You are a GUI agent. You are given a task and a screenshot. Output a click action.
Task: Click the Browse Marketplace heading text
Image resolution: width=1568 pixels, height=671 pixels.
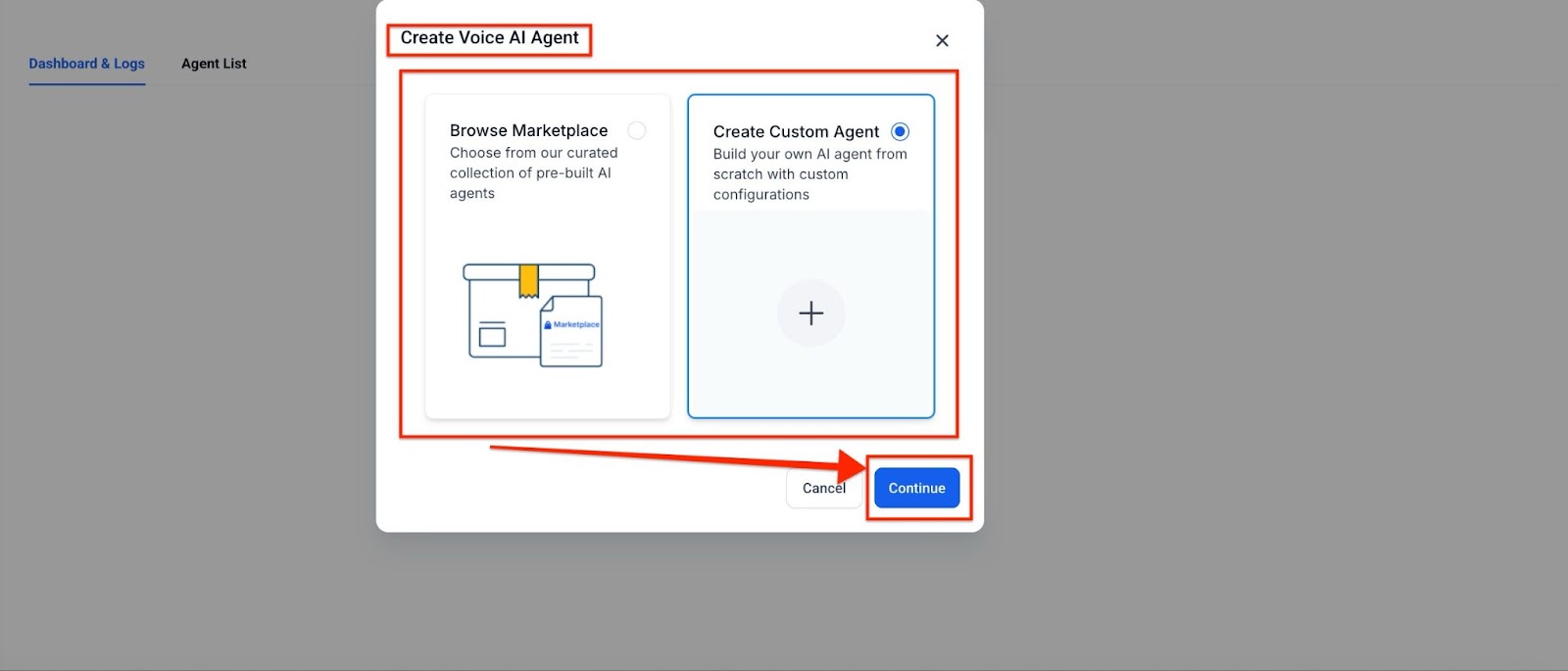(528, 130)
